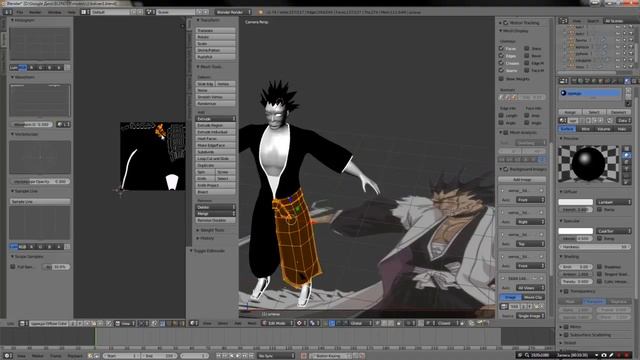Open the File menu
This screenshot has height=360, width=640.
(20, 12)
